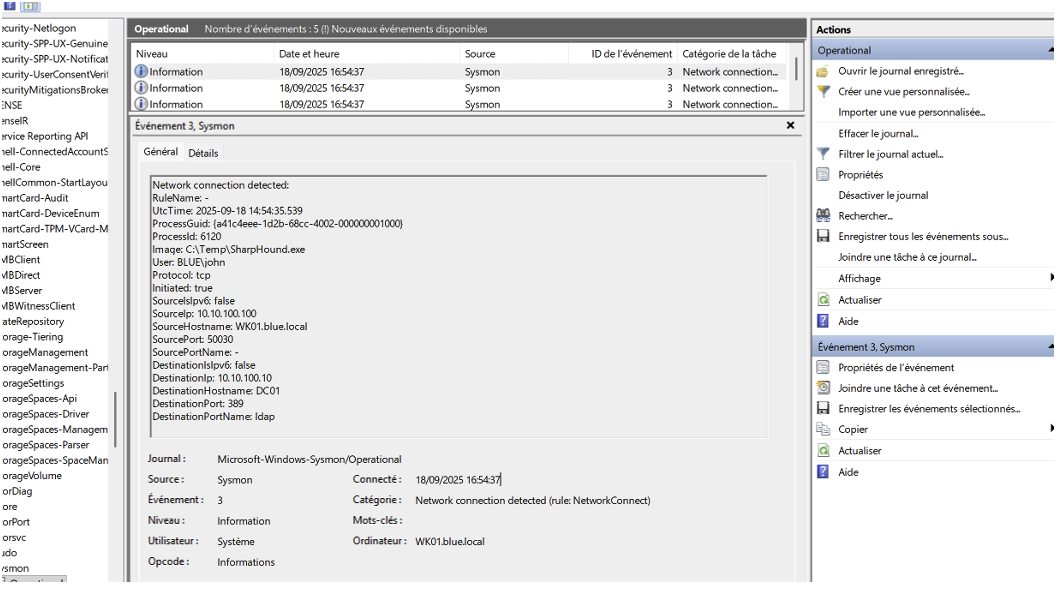Screen dimensions: 1060x604
Task: Click the open saved log folder icon
Action: [823, 71]
